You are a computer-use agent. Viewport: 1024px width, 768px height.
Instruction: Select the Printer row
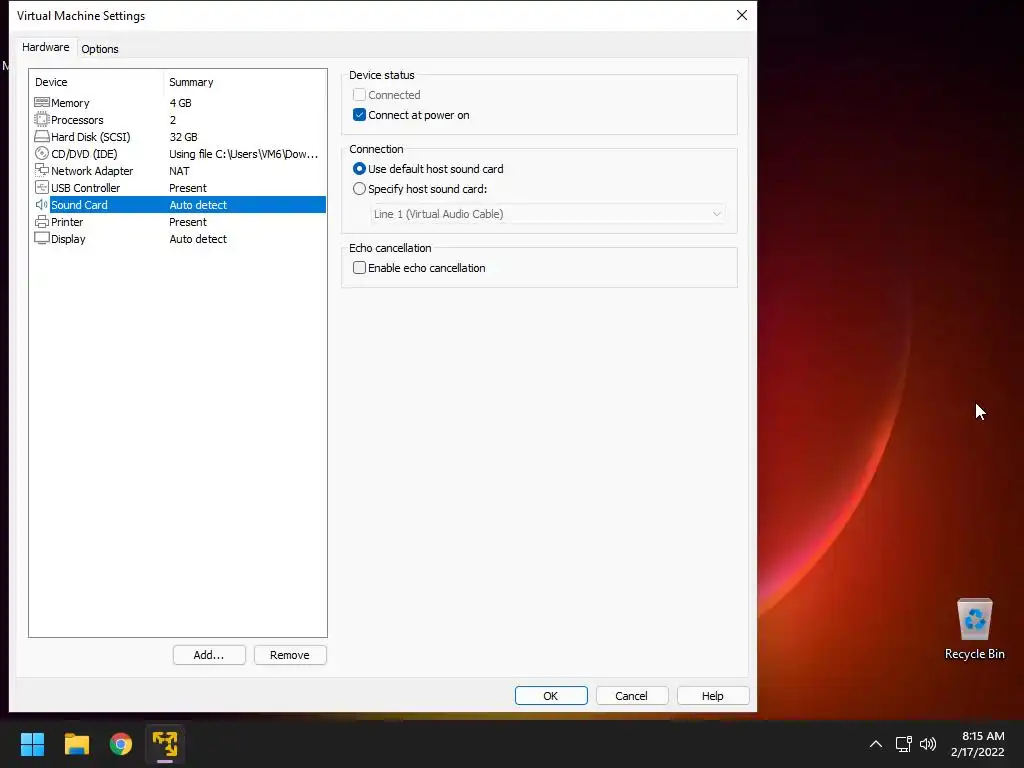pyautogui.click(x=178, y=222)
